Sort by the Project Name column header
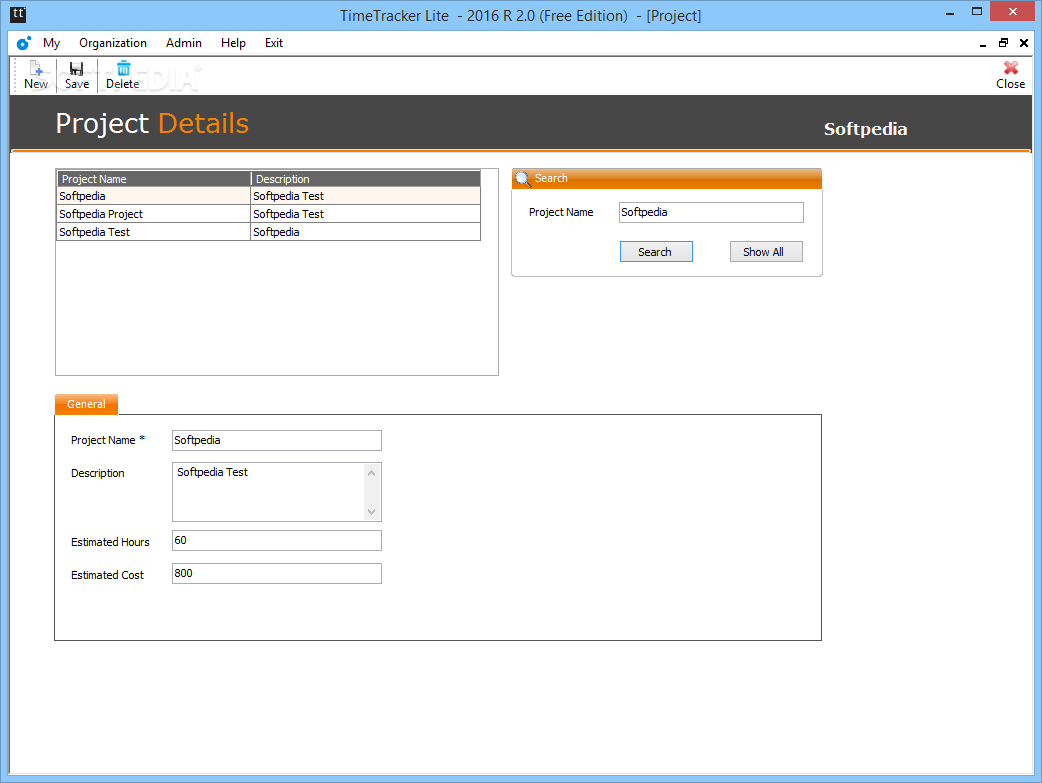The width and height of the screenshot is (1042, 783). click(x=154, y=179)
